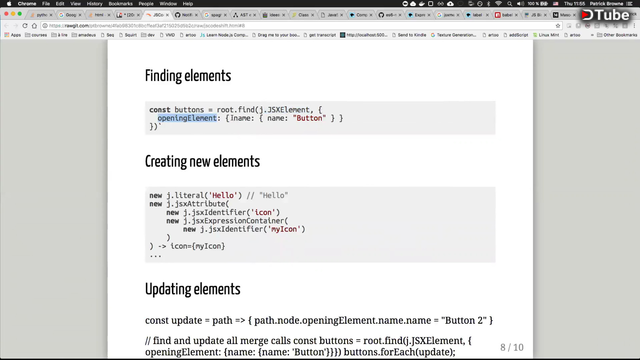Open the 'Seq' bookmark
This screenshot has width=640, height=360.
pos(107,35)
